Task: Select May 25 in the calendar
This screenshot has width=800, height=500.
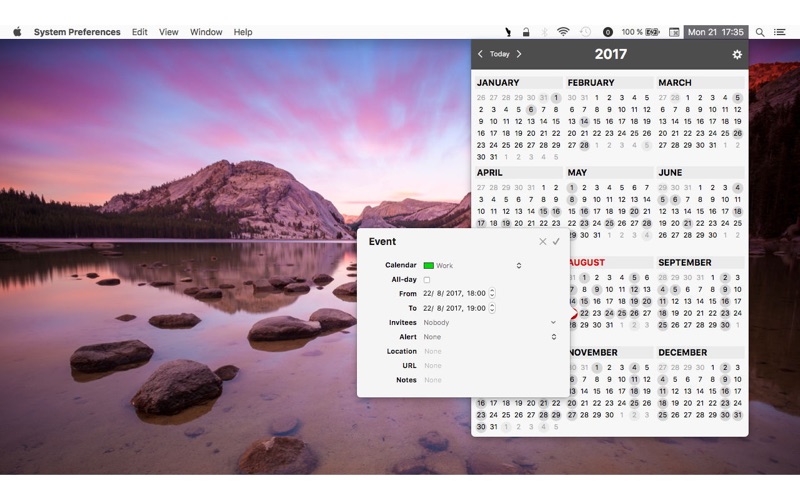Action: click(x=609, y=223)
